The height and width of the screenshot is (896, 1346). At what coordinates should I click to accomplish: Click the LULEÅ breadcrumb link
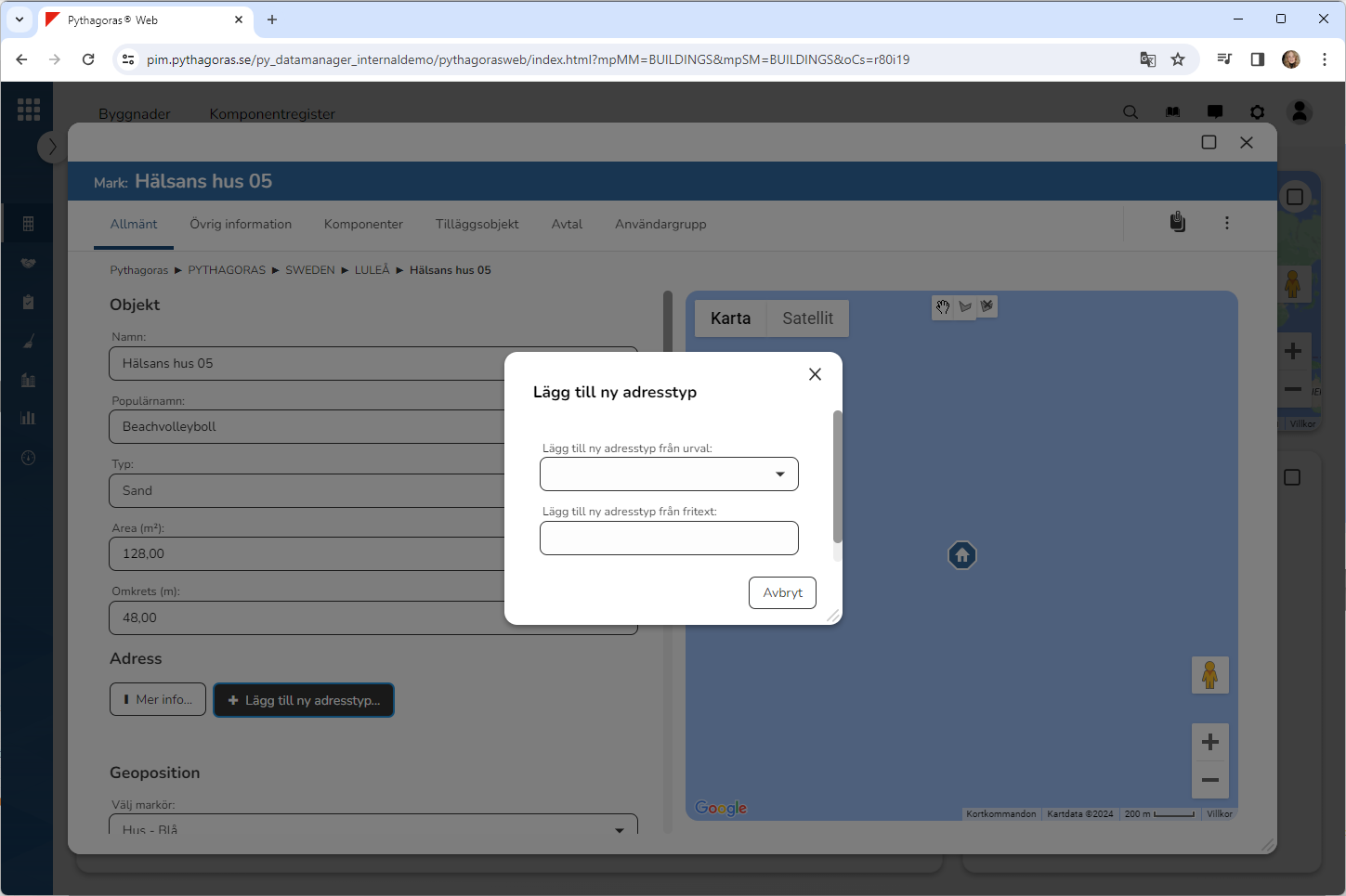372,270
